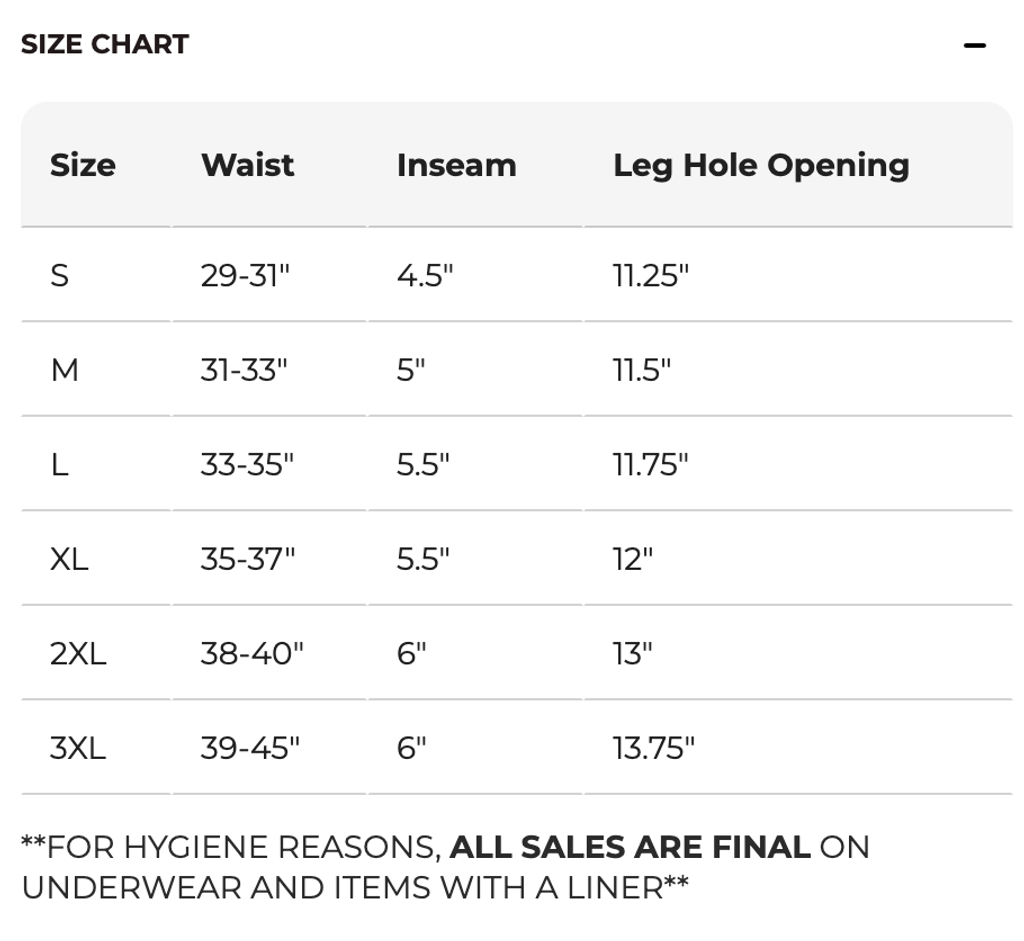Click the 13.75" leg hole opening value
The width and height of the screenshot is (1024, 941).
654,748
